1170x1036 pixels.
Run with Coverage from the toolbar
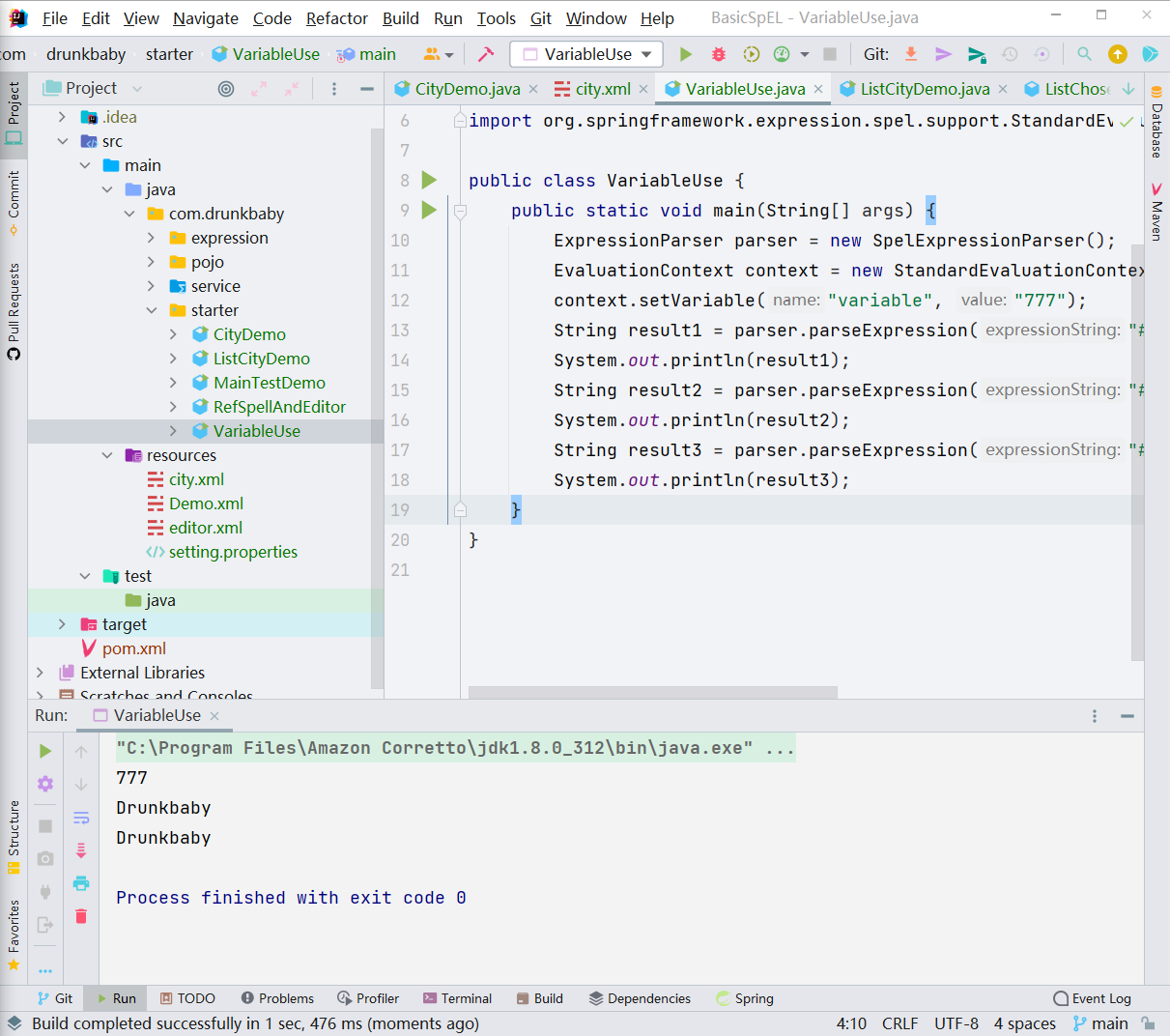751,54
